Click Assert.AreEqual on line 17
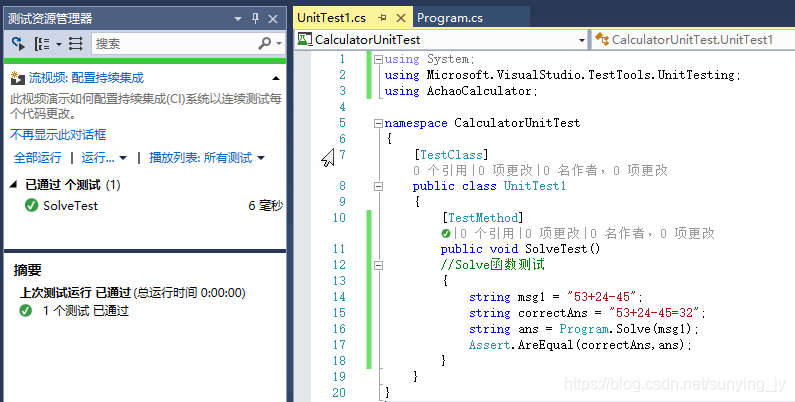The width and height of the screenshot is (795, 402). coord(522,345)
